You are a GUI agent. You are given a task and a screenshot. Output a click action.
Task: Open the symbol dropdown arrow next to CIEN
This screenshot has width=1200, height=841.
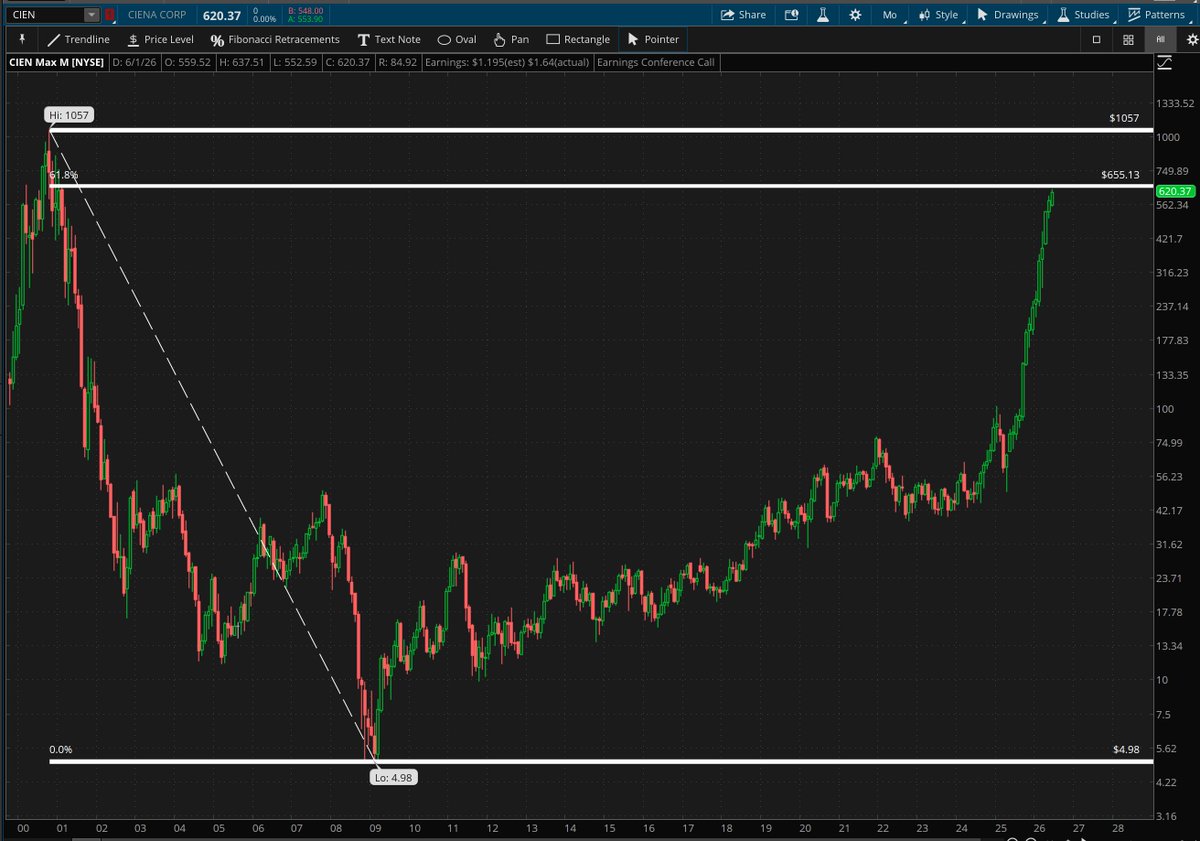click(x=92, y=15)
